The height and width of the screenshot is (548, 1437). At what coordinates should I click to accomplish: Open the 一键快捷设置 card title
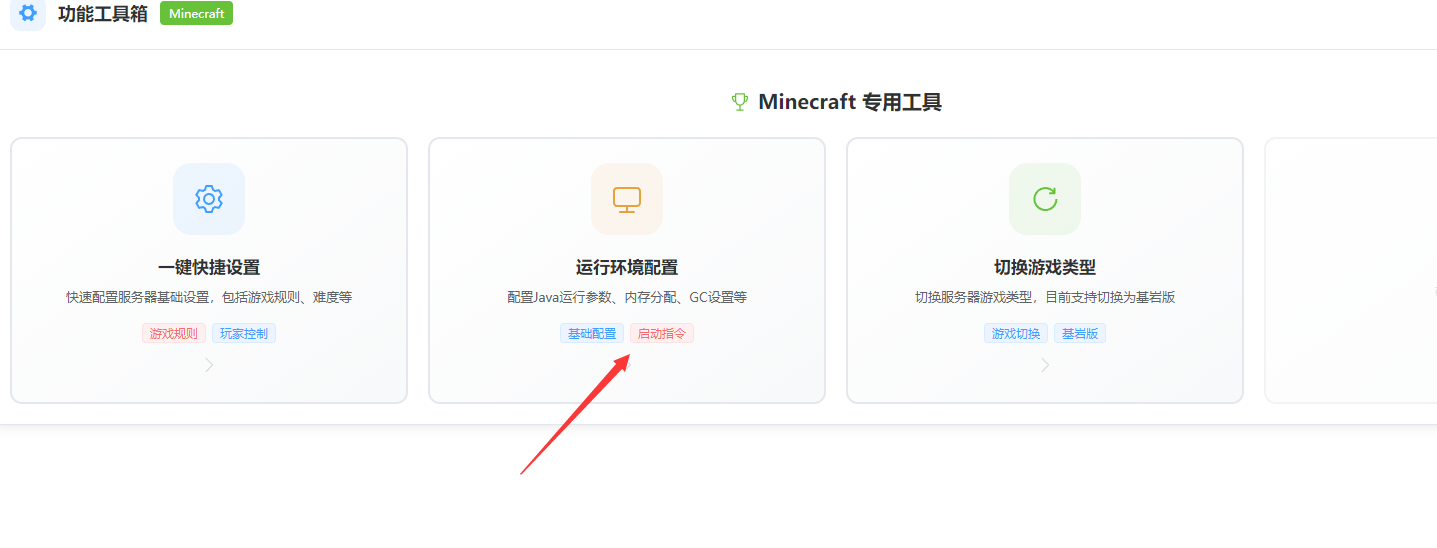[x=209, y=267]
